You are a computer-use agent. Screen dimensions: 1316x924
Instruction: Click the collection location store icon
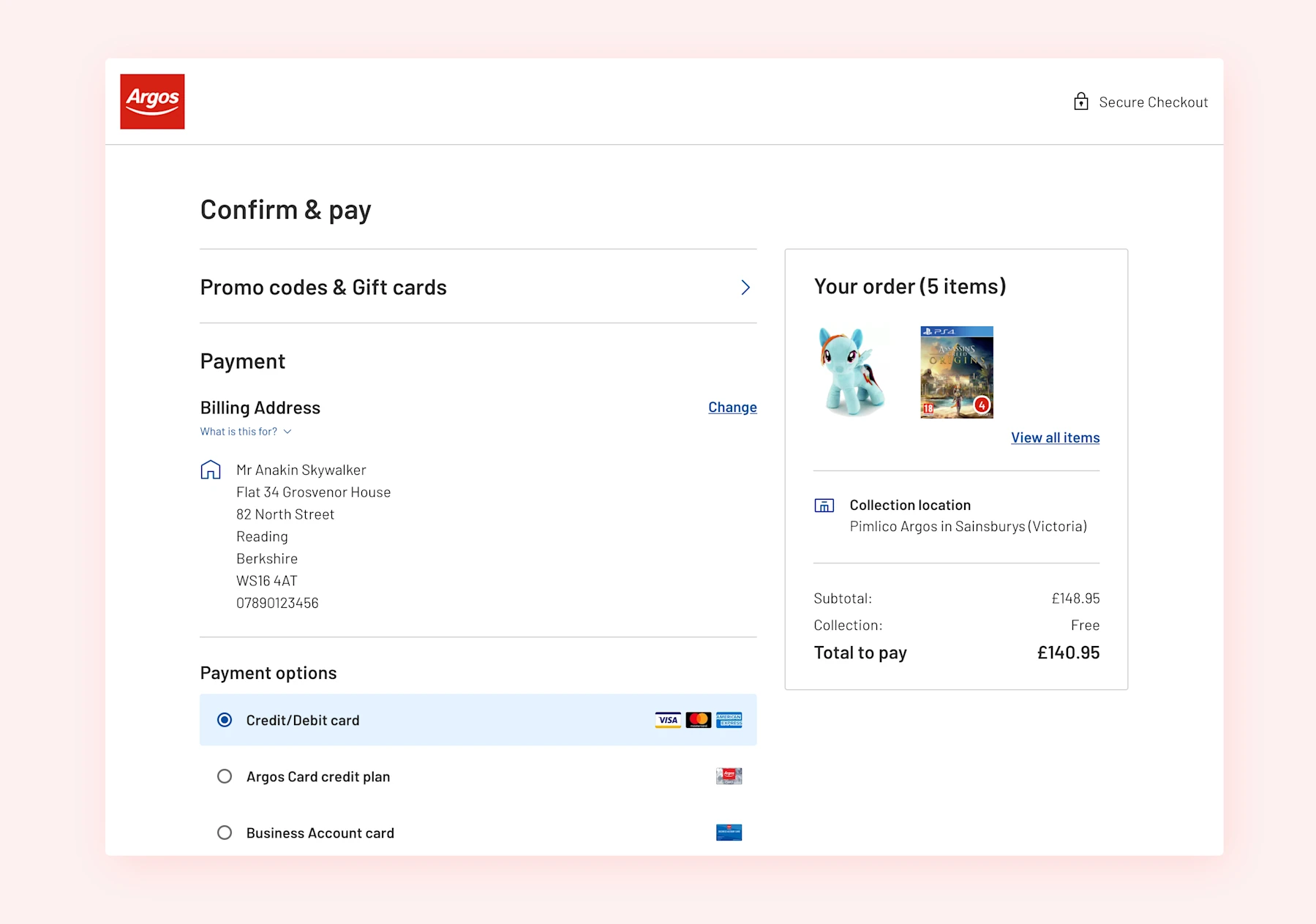tap(824, 506)
